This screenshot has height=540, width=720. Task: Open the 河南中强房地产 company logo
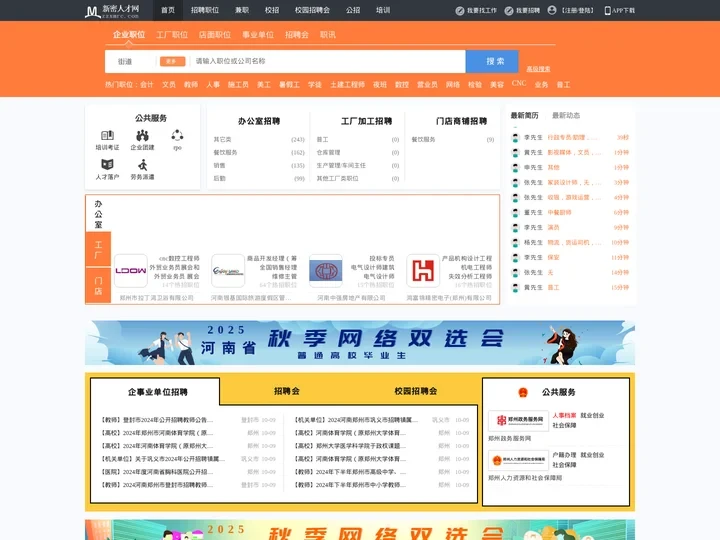click(326, 270)
